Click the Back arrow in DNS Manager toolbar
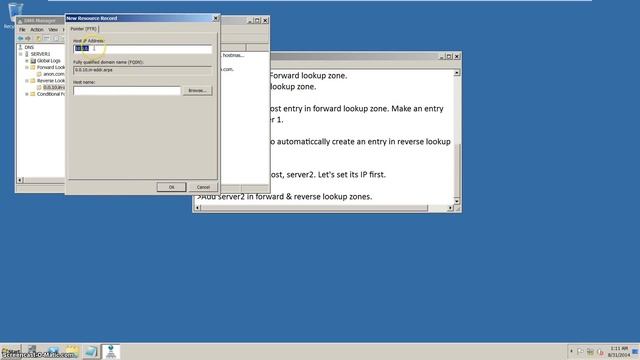 20,38
